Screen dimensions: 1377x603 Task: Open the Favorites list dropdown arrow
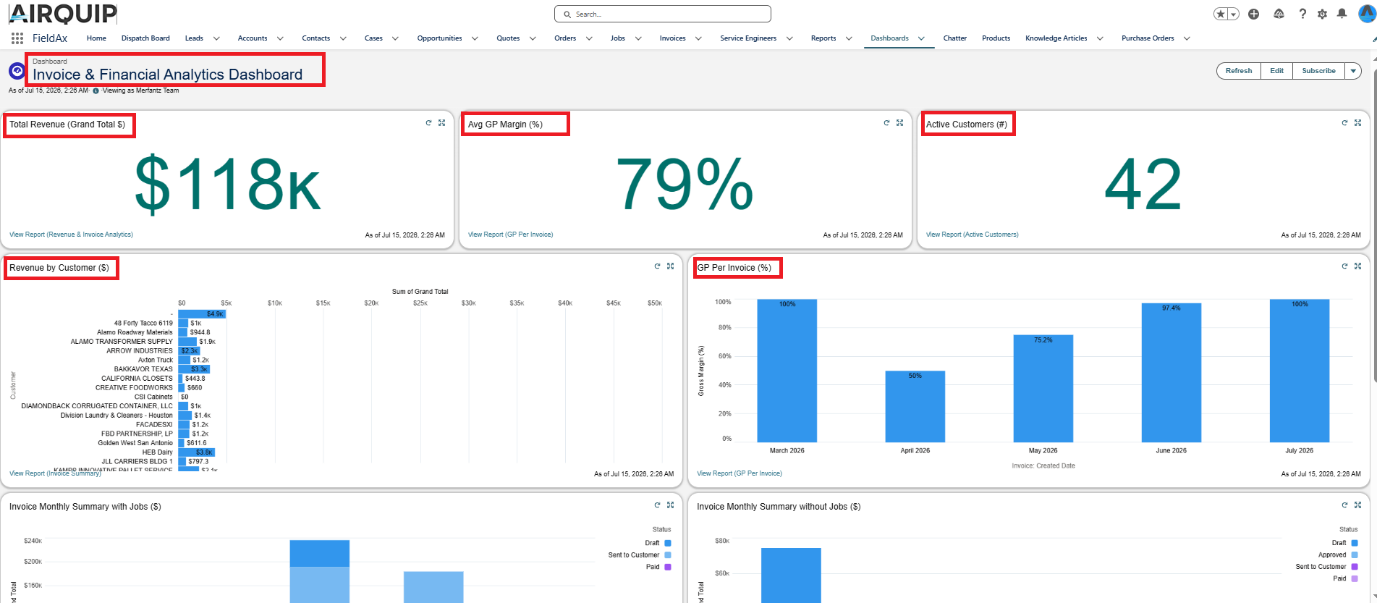(1234, 14)
